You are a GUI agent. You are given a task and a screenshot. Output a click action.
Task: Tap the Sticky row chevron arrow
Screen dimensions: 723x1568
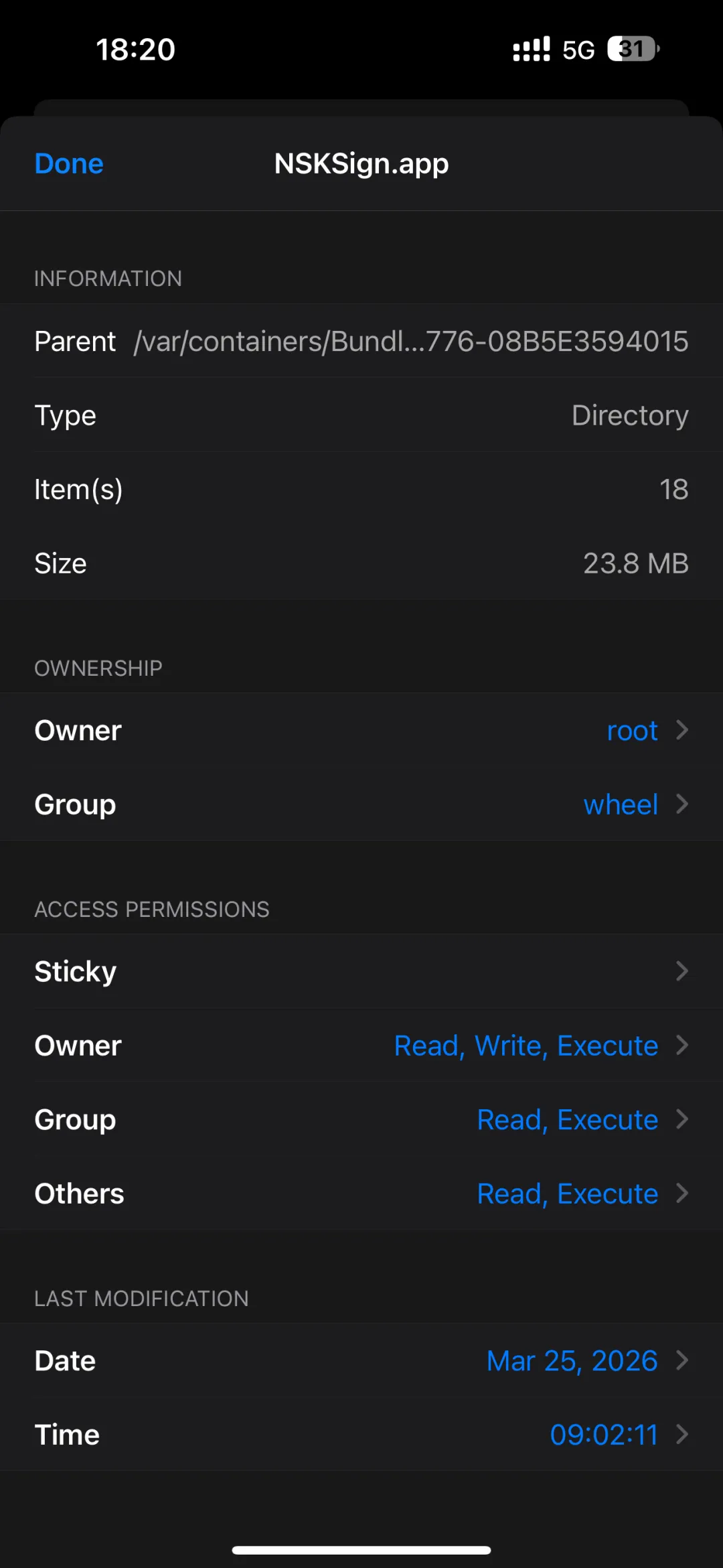click(x=682, y=971)
